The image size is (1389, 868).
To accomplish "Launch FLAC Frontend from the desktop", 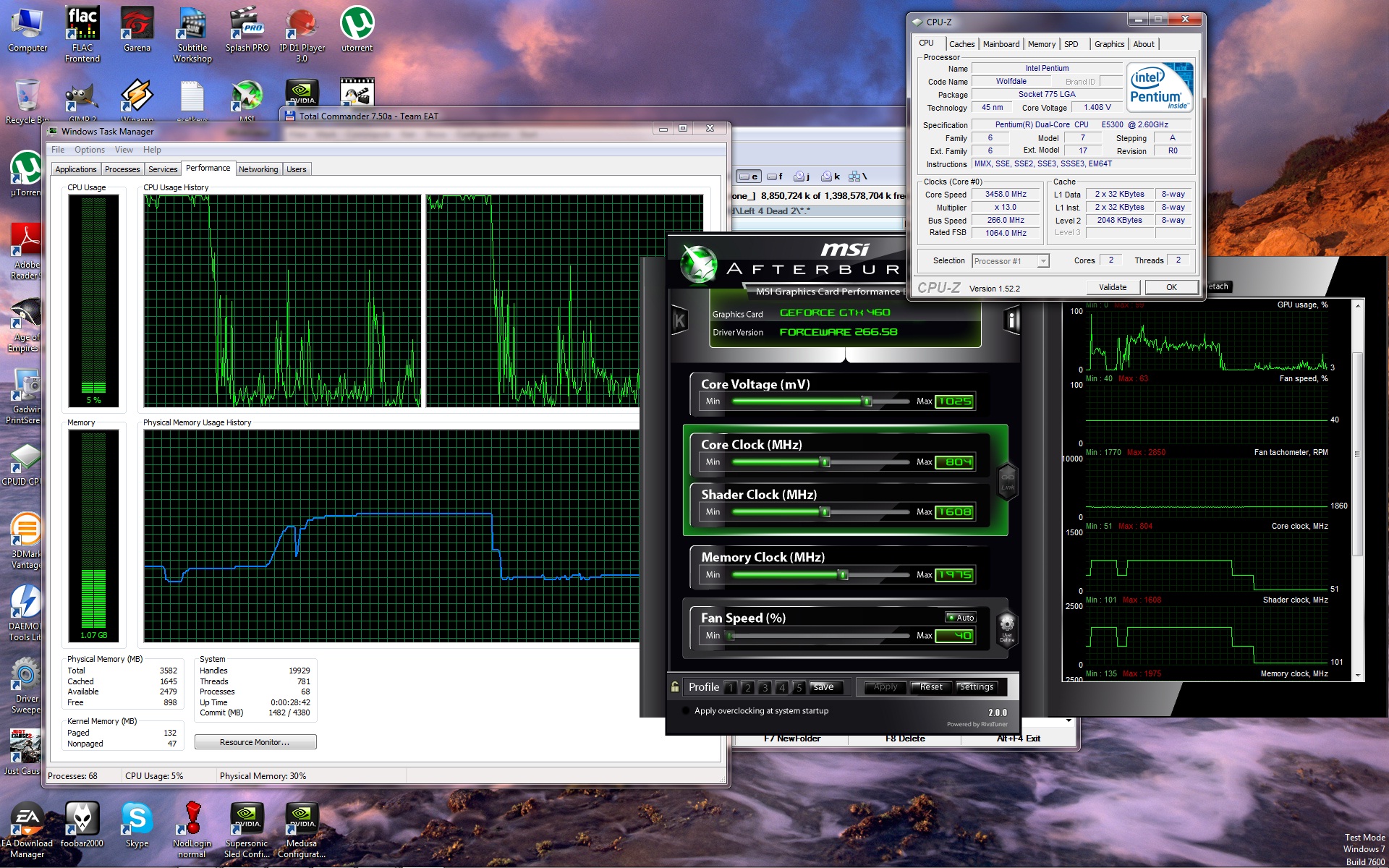I will coord(82,35).
